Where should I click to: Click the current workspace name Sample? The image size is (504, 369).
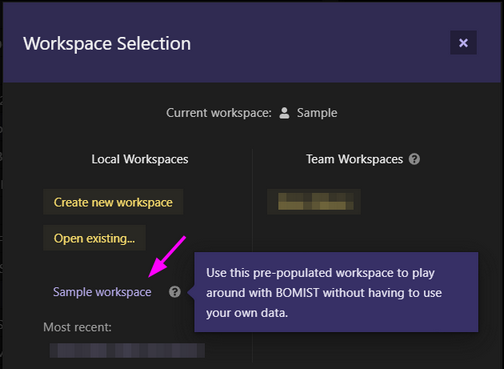pos(317,113)
